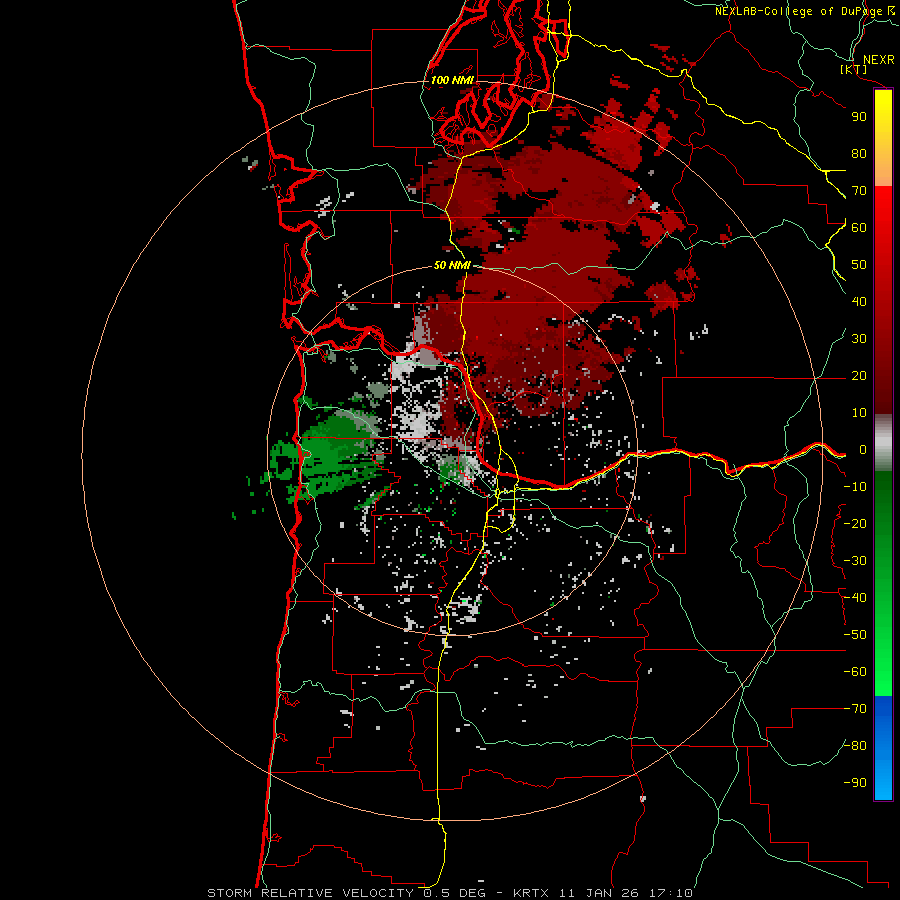Click the -40 value on the velocity scale
The height and width of the screenshot is (900, 900).
pos(855,598)
